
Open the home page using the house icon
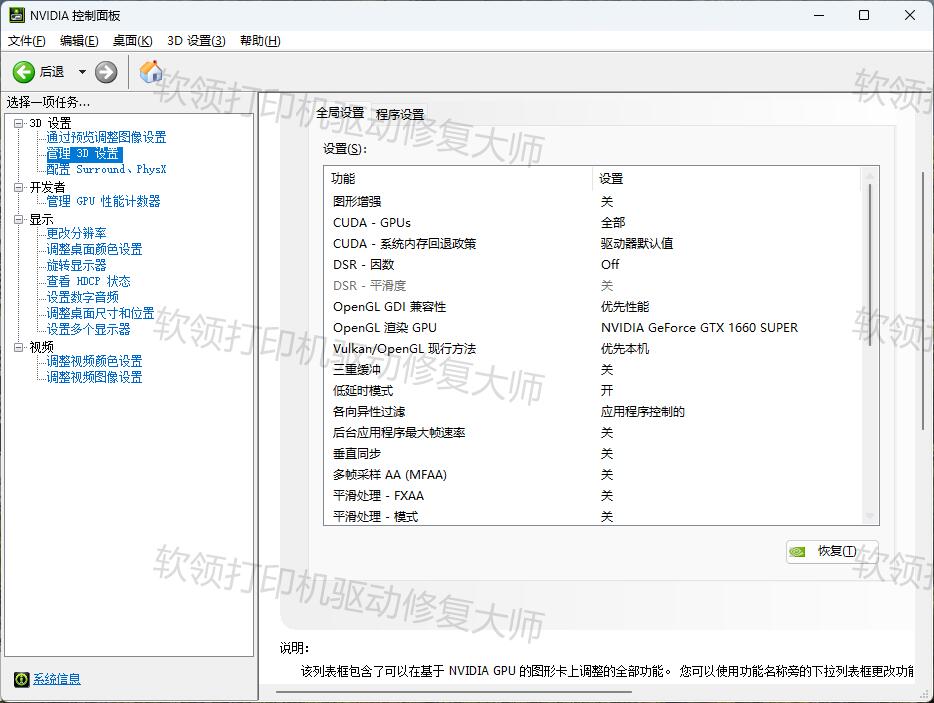151,71
